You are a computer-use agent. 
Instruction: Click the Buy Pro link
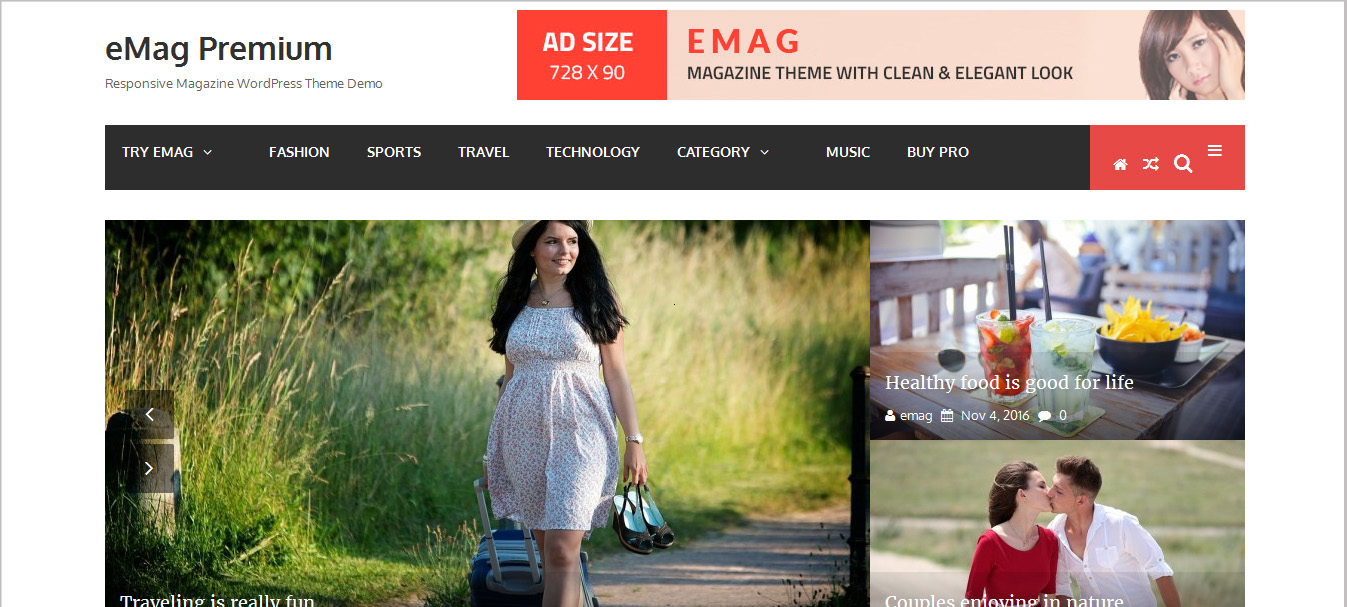pos(938,152)
